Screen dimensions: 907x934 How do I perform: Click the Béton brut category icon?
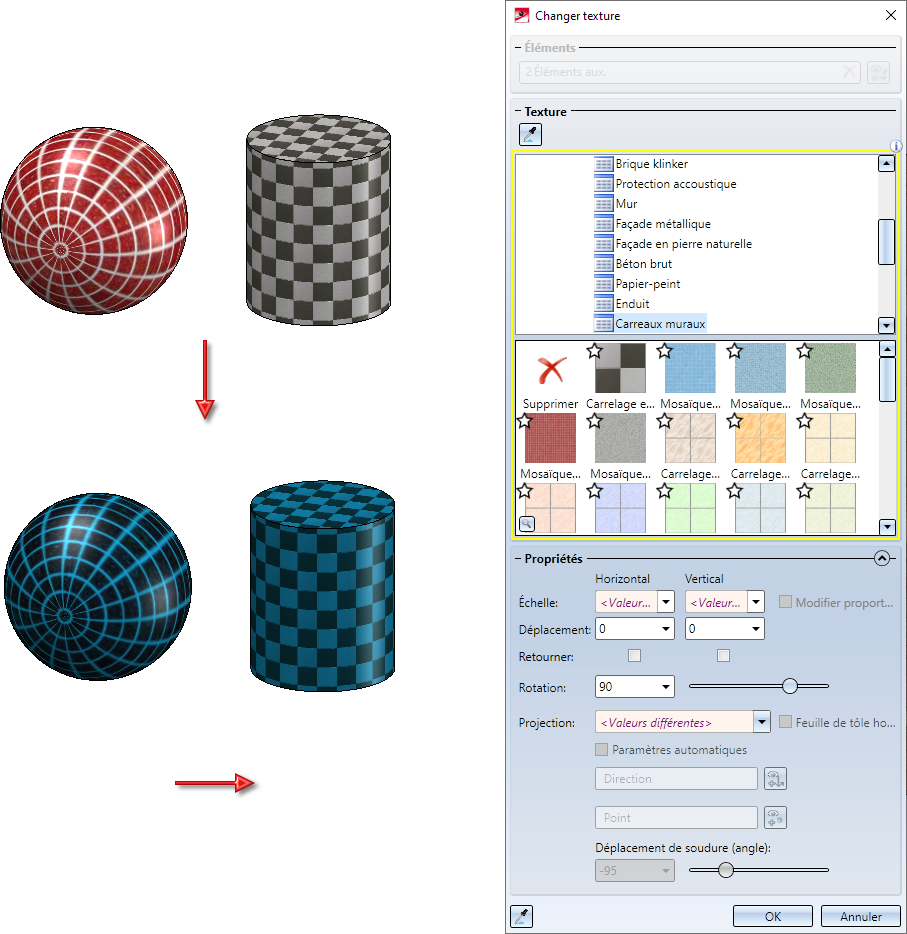603,264
